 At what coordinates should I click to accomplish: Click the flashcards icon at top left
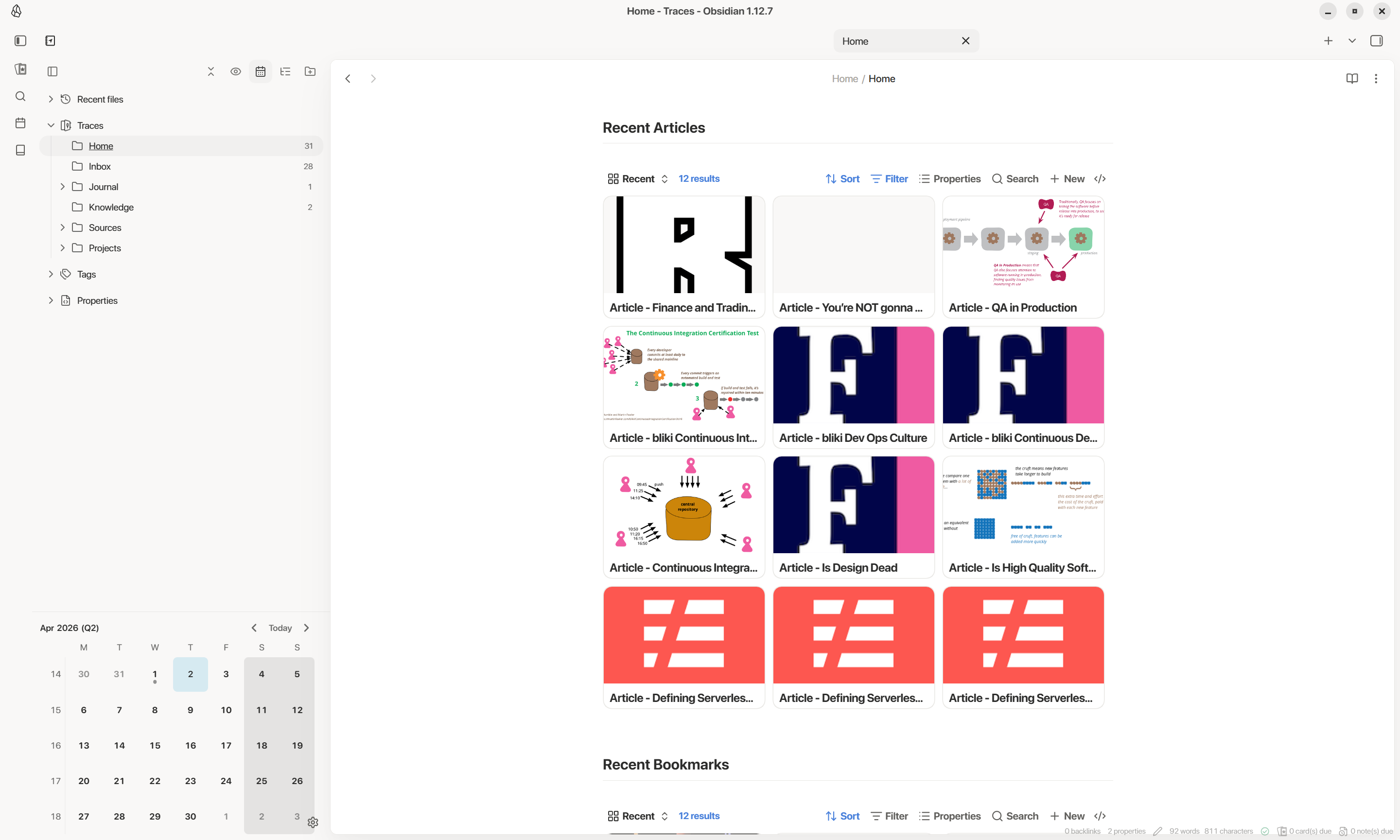(20, 69)
